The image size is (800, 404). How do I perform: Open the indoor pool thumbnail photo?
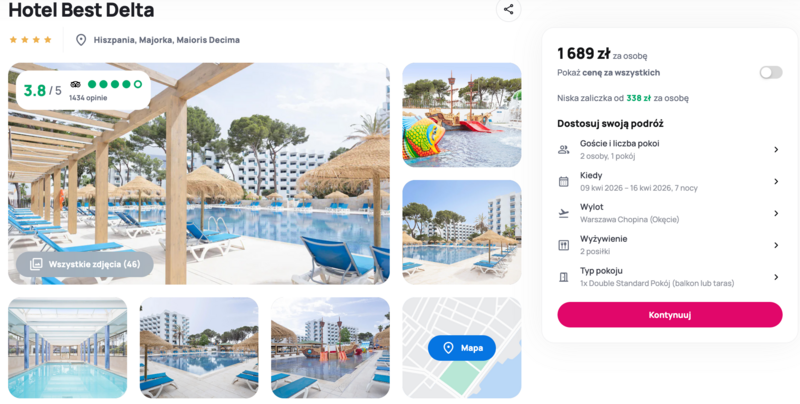tap(67, 348)
